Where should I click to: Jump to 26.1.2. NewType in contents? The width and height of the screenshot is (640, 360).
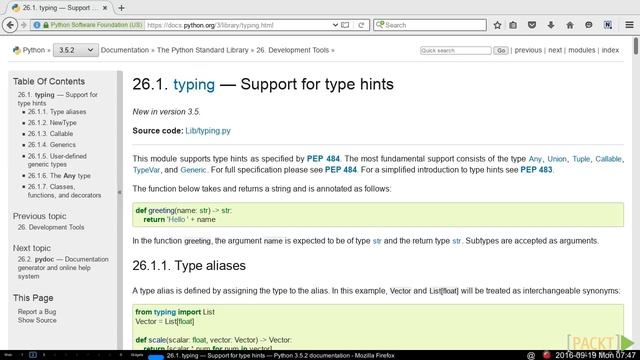coord(52,123)
